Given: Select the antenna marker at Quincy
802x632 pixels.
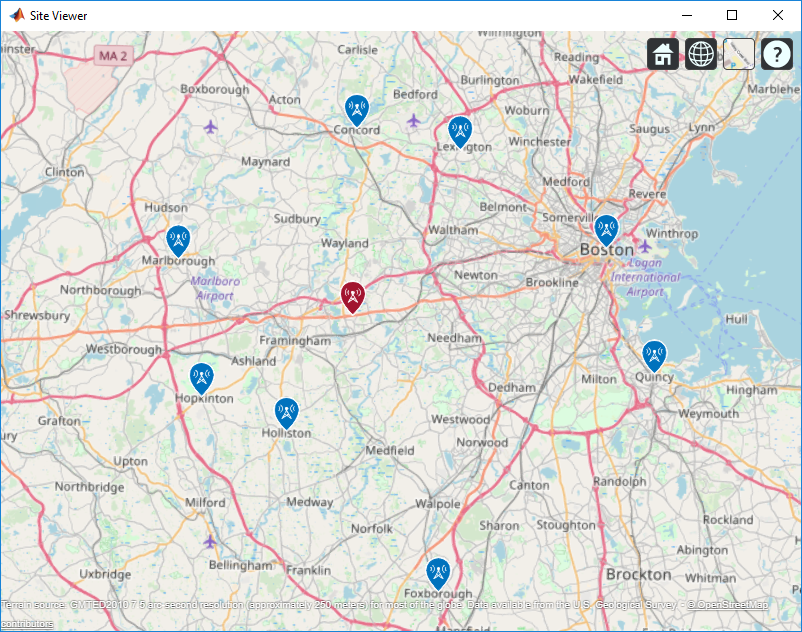Looking at the screenshot, I should coord(654,355).
